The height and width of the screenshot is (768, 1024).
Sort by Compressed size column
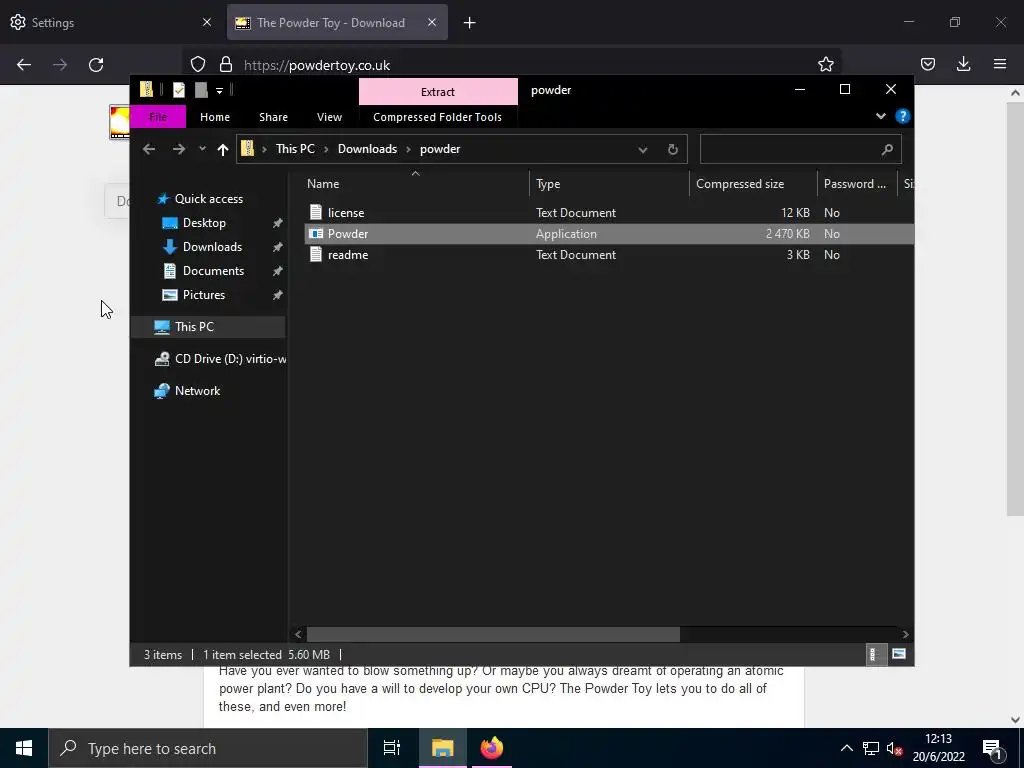click(753, 184)
